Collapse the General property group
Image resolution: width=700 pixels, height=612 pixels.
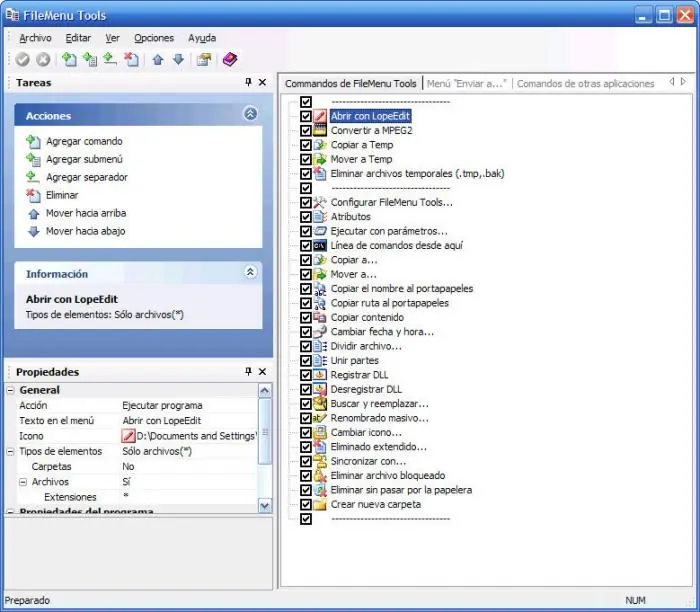[10, 391]
